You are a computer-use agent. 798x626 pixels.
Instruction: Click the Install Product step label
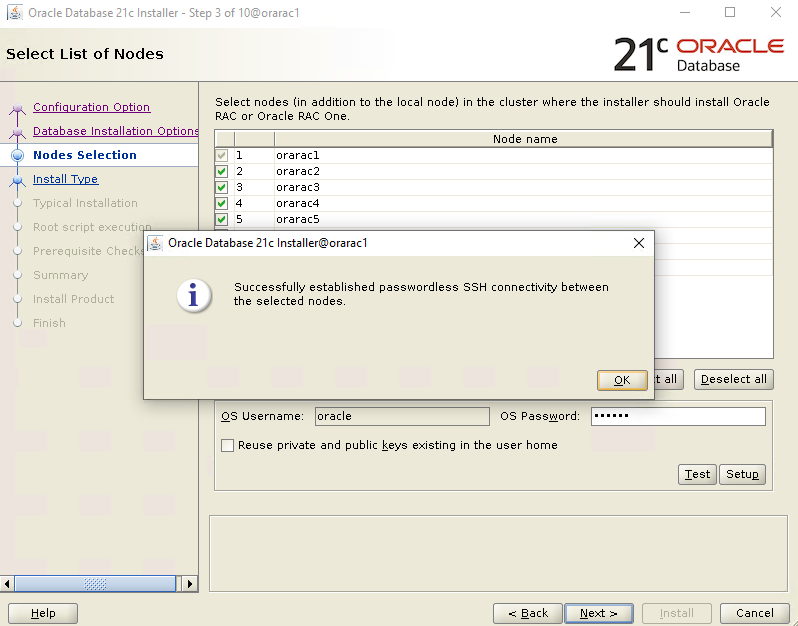click(73, 299)
